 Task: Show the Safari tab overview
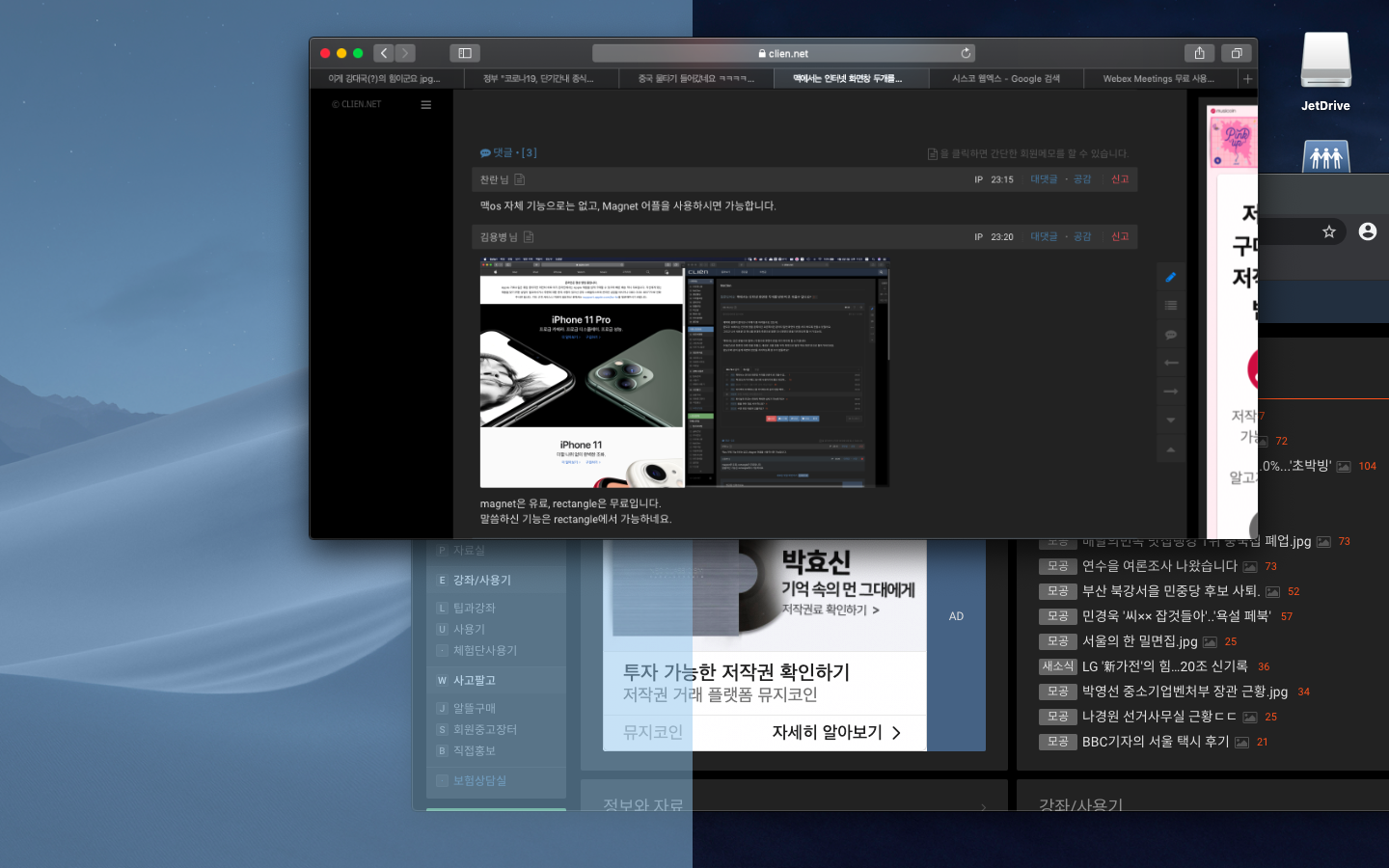(1237, 53)
